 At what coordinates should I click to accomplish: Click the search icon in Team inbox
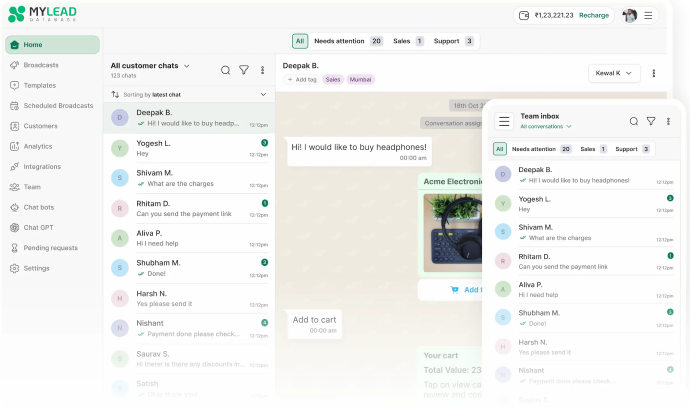[x=633, y=121]
